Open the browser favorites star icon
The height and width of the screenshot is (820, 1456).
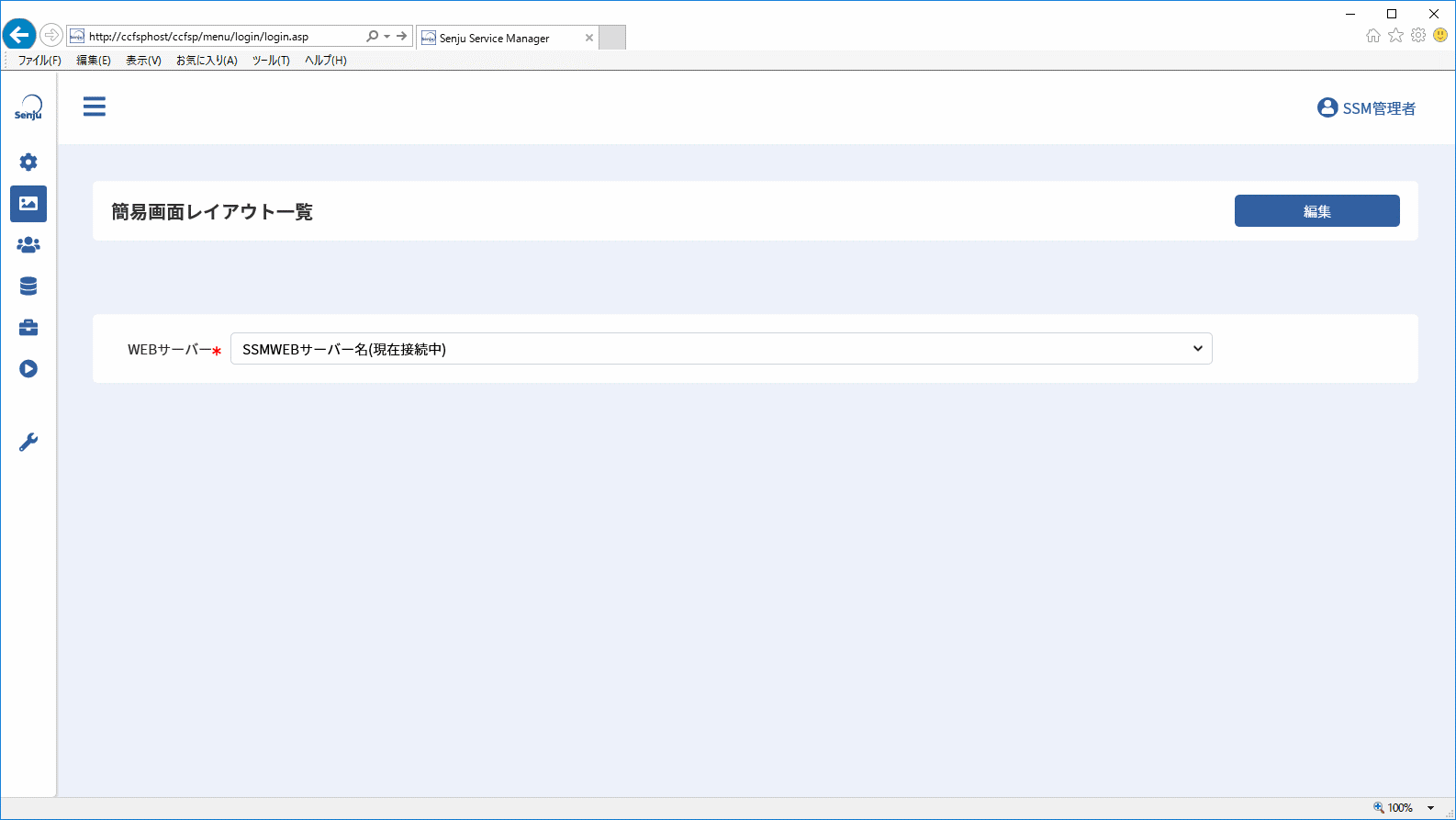[x=1395, y=35]
